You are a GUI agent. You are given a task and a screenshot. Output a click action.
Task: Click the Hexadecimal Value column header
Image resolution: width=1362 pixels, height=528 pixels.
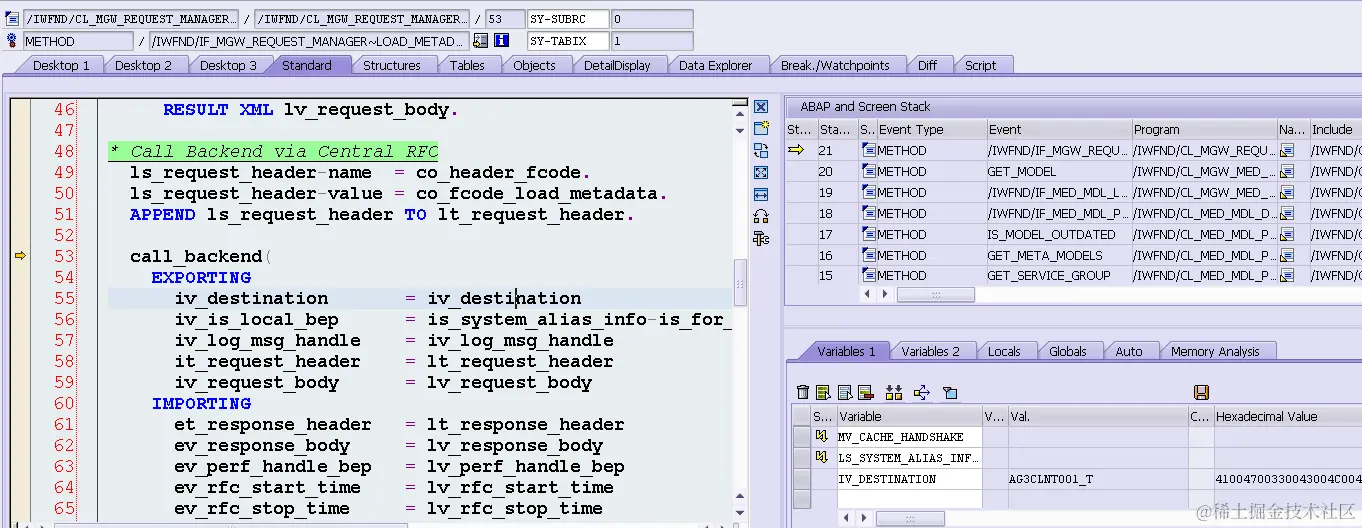pyautogui.click(x=1288, y=416)
